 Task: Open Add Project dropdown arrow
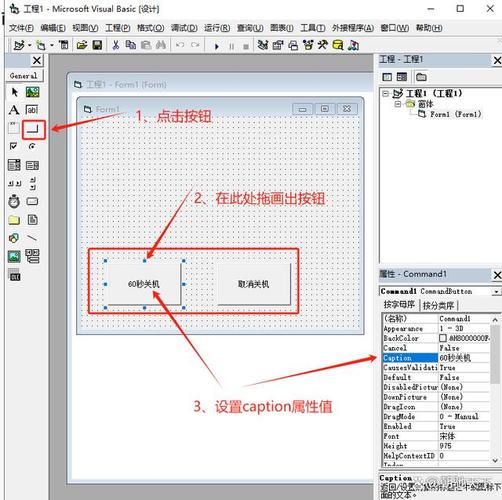coord(29,45)
